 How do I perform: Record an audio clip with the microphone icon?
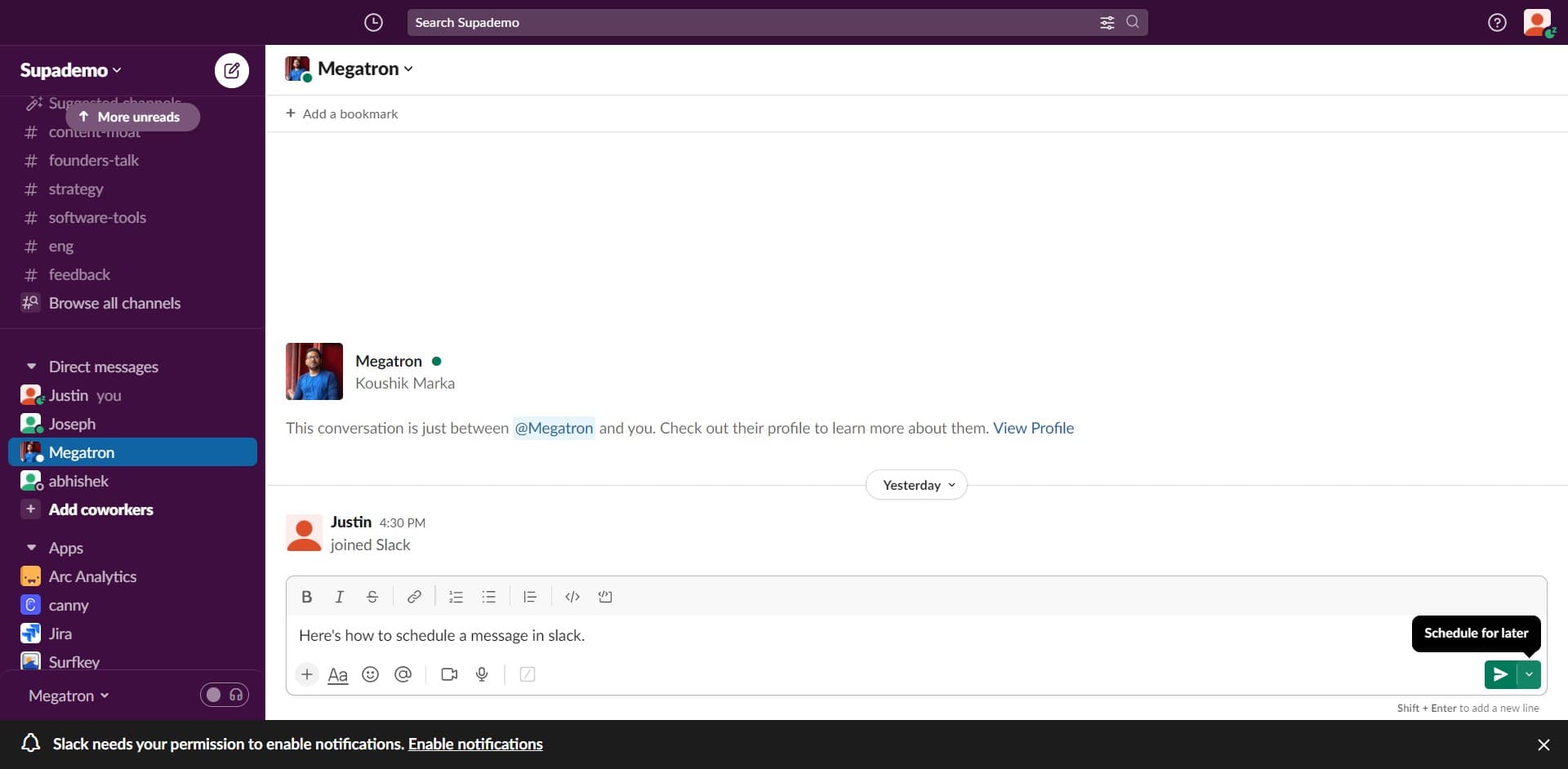(481, 674)
